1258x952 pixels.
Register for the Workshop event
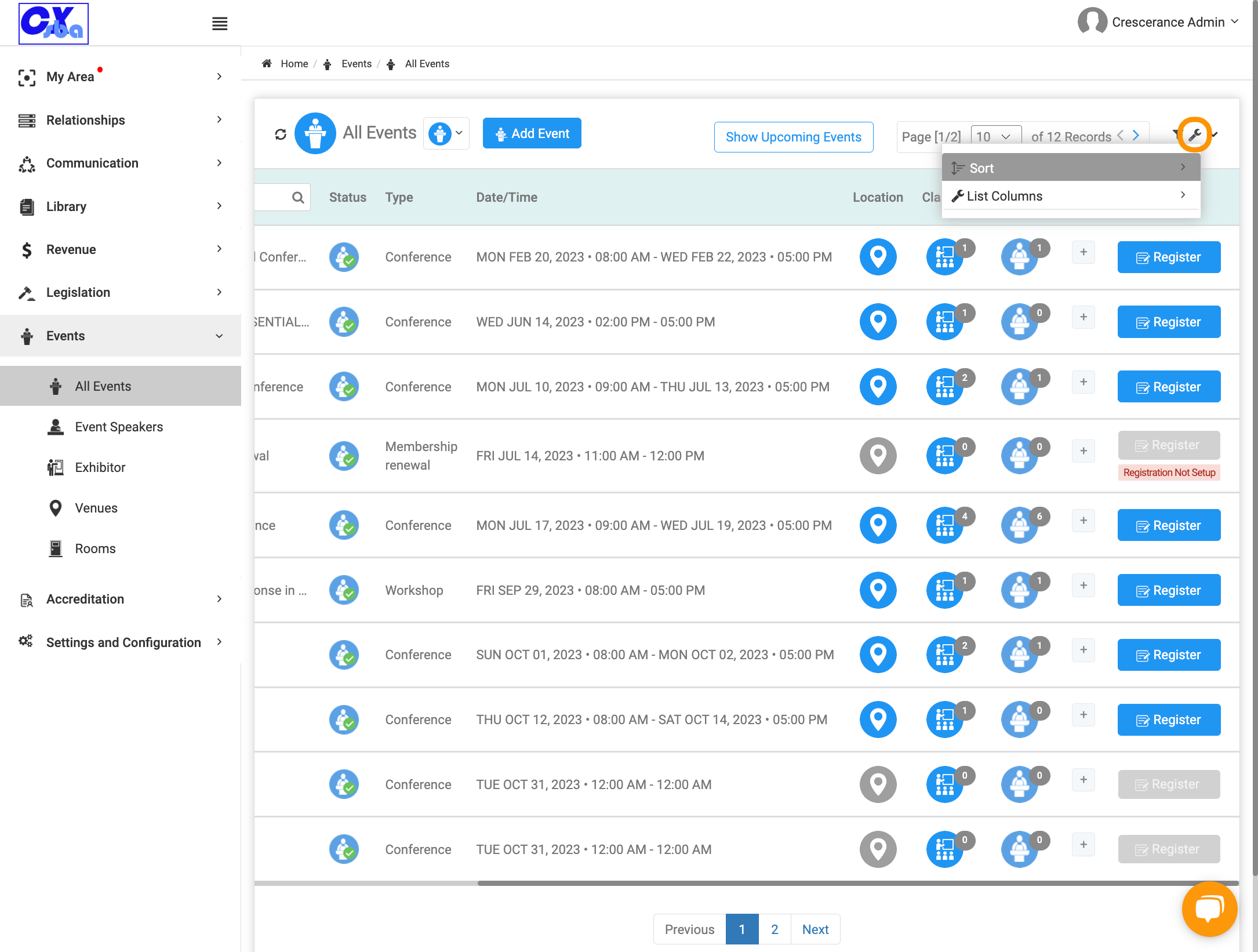[x=1169, y=590]
